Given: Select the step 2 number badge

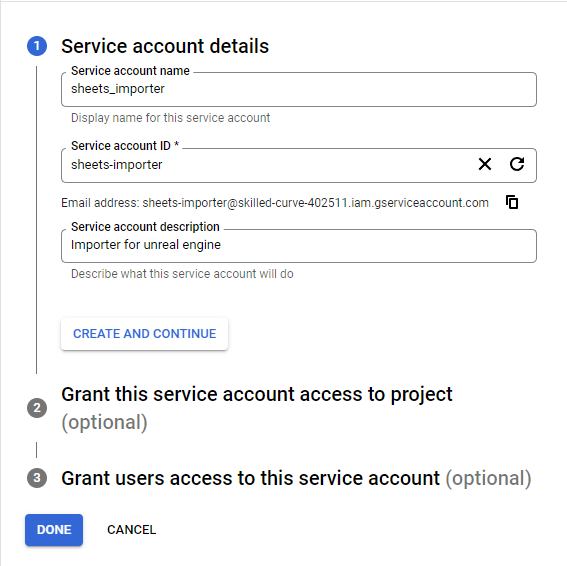Looking at the screenshot, I should 37,408.
